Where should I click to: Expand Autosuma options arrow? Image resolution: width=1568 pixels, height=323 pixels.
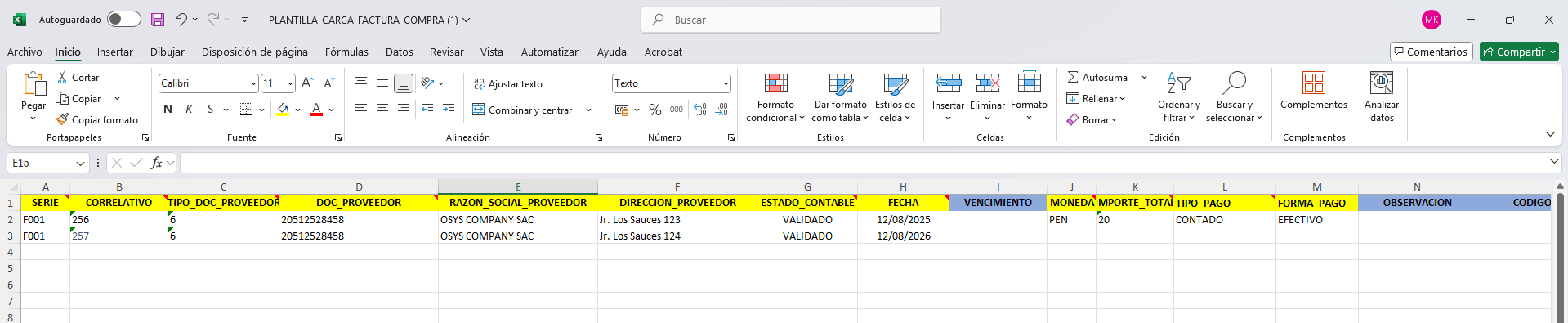(x=1144, y=77)
